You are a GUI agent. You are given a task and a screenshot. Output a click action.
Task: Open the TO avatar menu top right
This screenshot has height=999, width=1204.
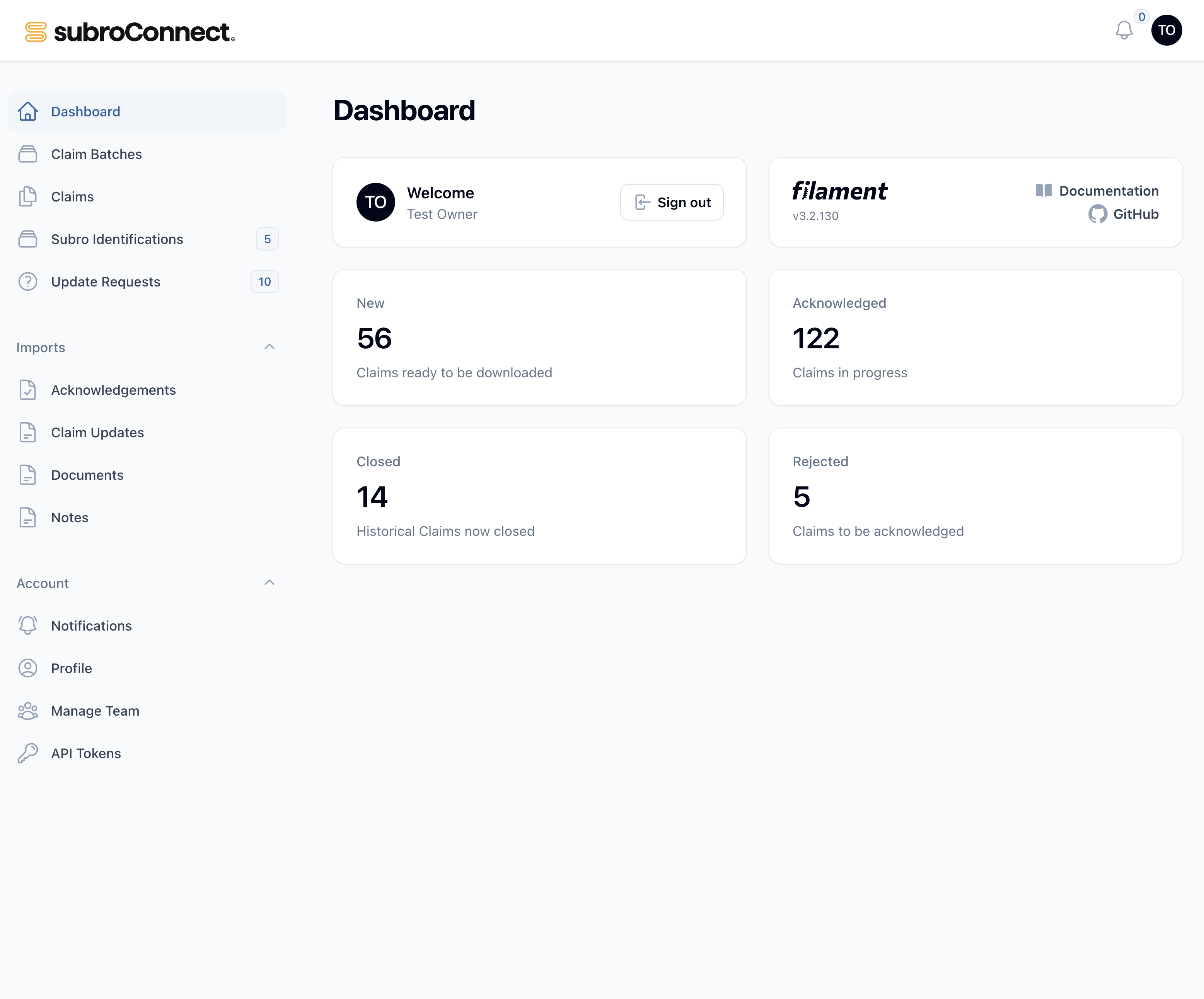(1167, 31)
